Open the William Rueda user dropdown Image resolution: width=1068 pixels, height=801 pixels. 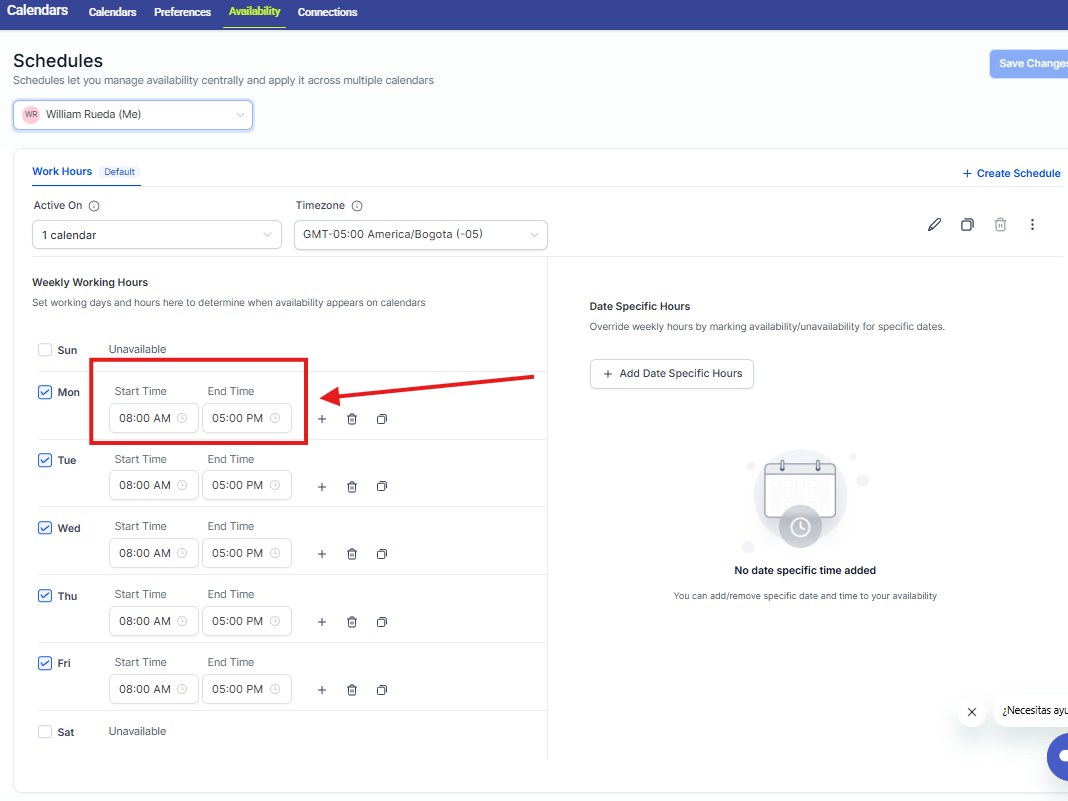click(x=133, y=115)
